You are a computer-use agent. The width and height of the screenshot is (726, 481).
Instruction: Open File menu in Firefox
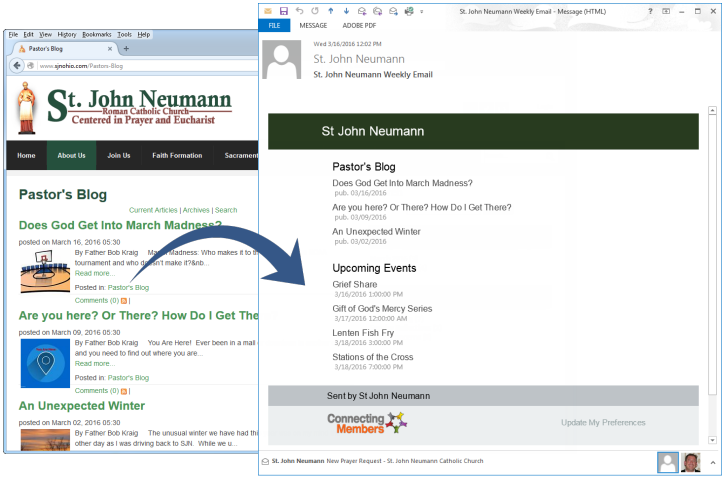13,34
